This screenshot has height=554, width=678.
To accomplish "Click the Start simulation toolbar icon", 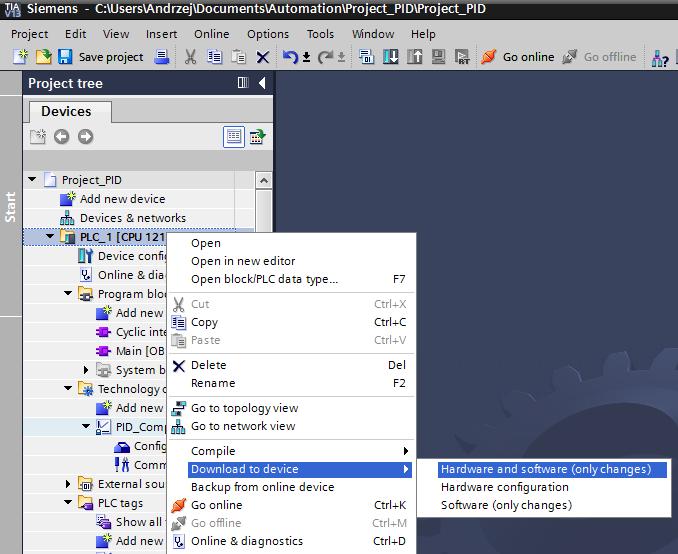I will [x=438, y=57].
